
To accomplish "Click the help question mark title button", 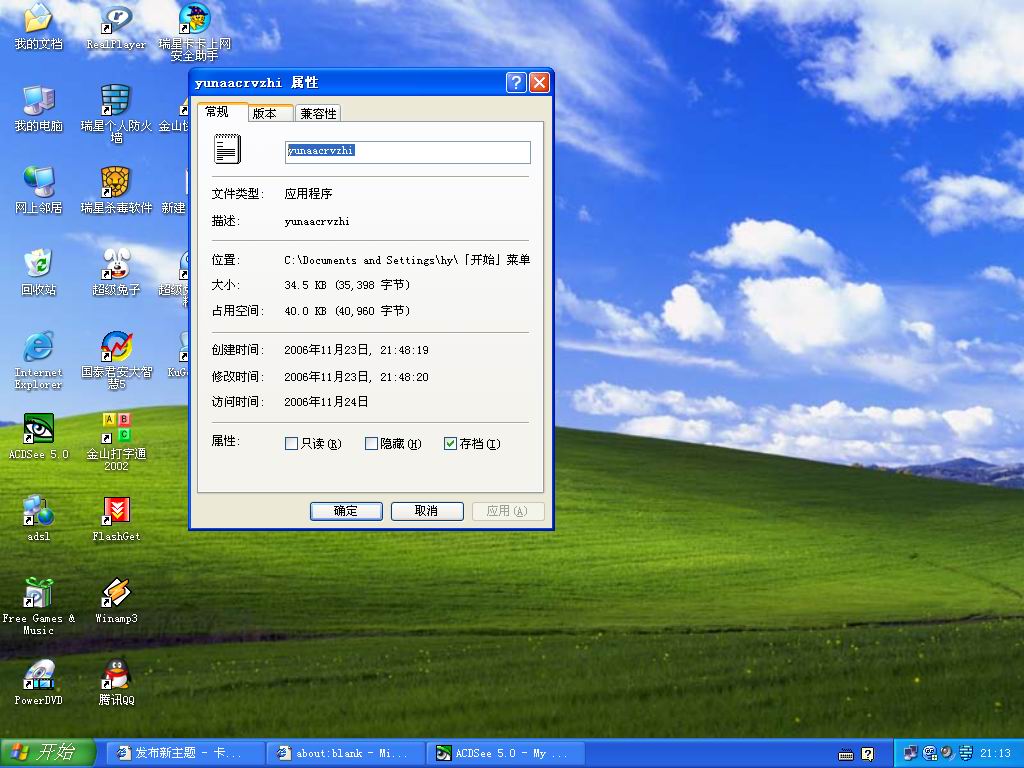I will click(x=516, y=83).
